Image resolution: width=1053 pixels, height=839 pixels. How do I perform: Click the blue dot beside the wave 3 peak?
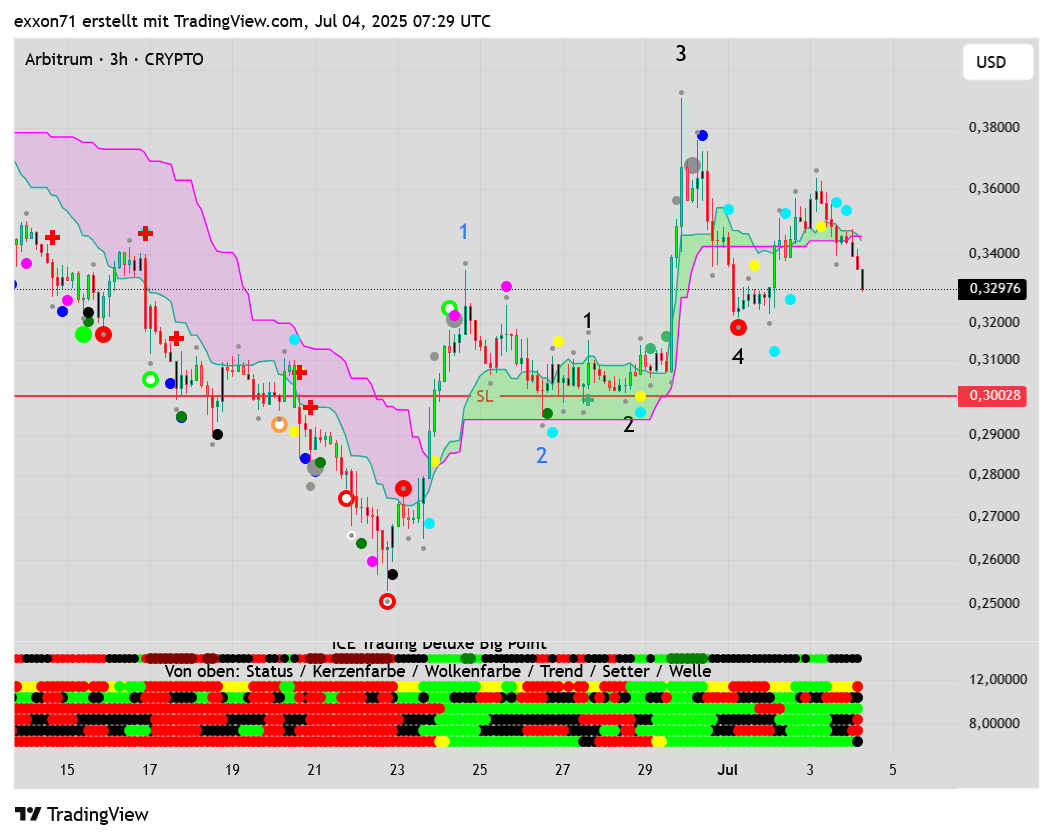(703, 135)
